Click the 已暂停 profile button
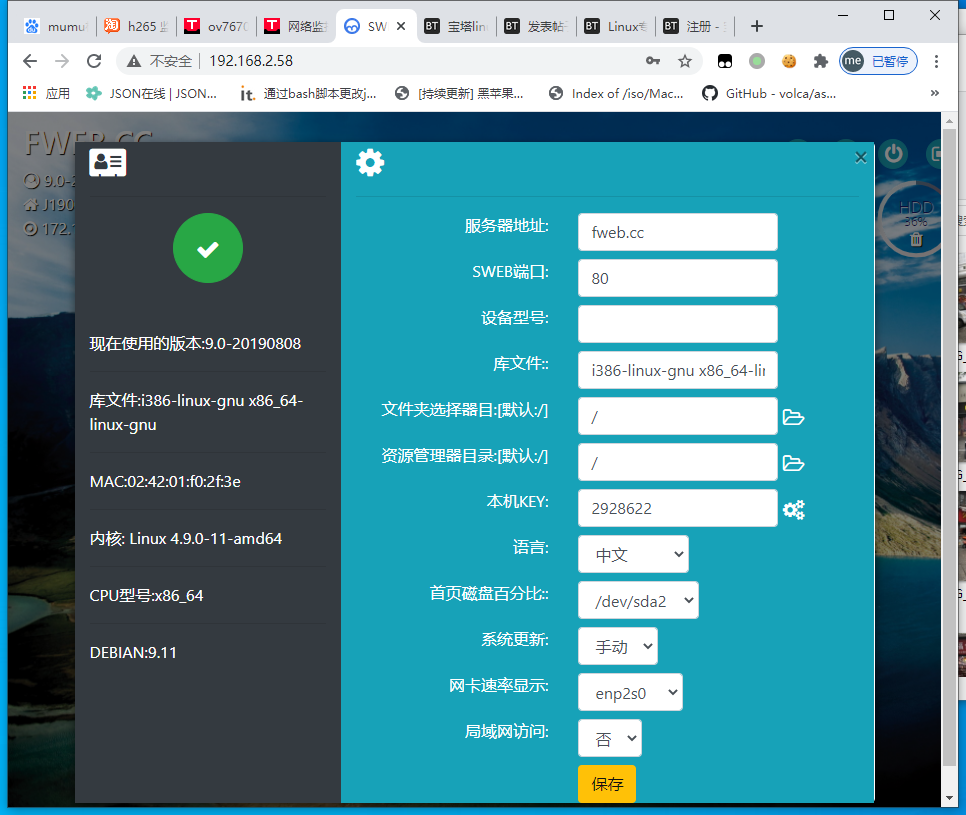The image size is (966, 815). click(x=879, y=61)
